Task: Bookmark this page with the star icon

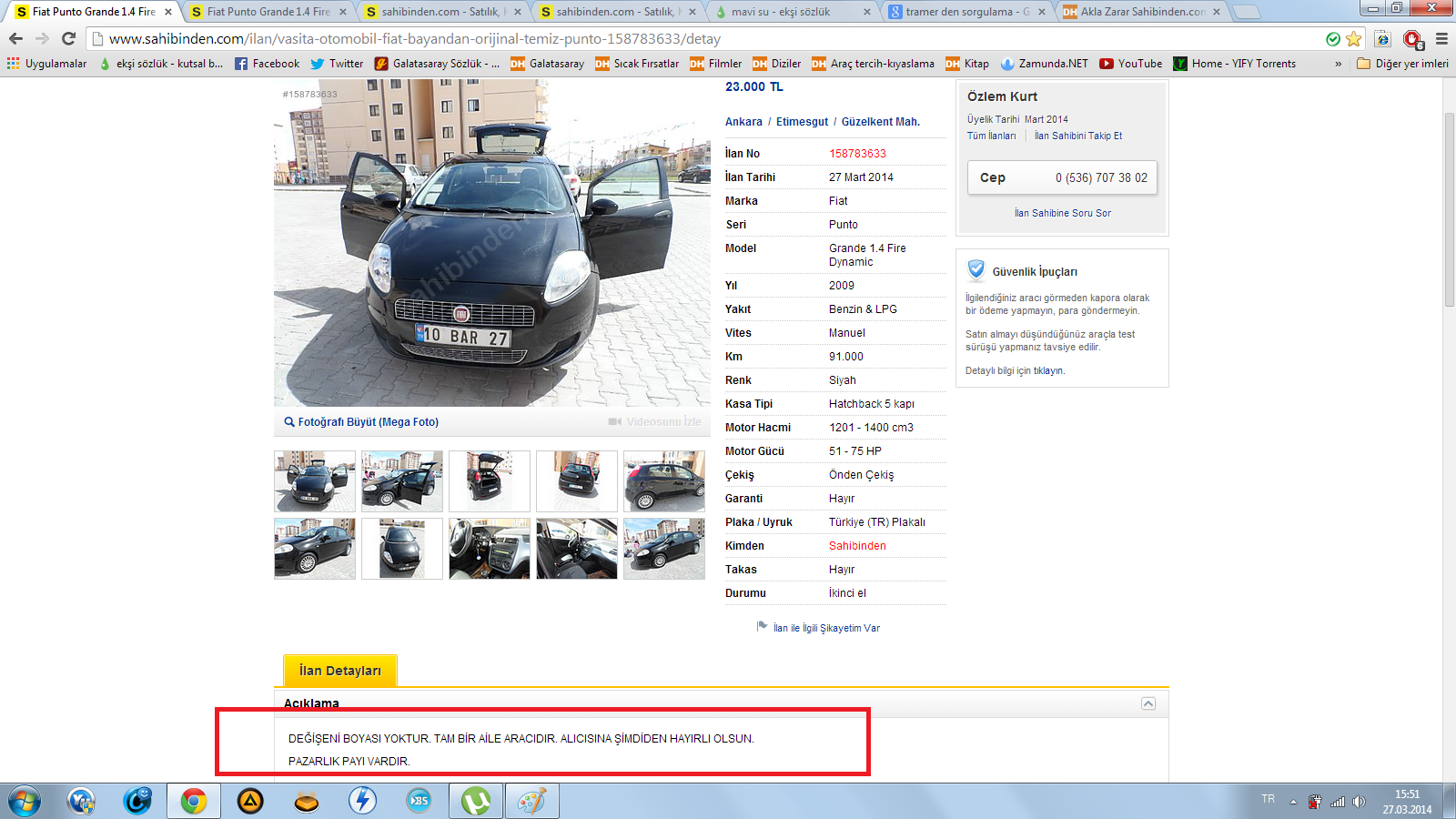Action: coord(1353,39)
